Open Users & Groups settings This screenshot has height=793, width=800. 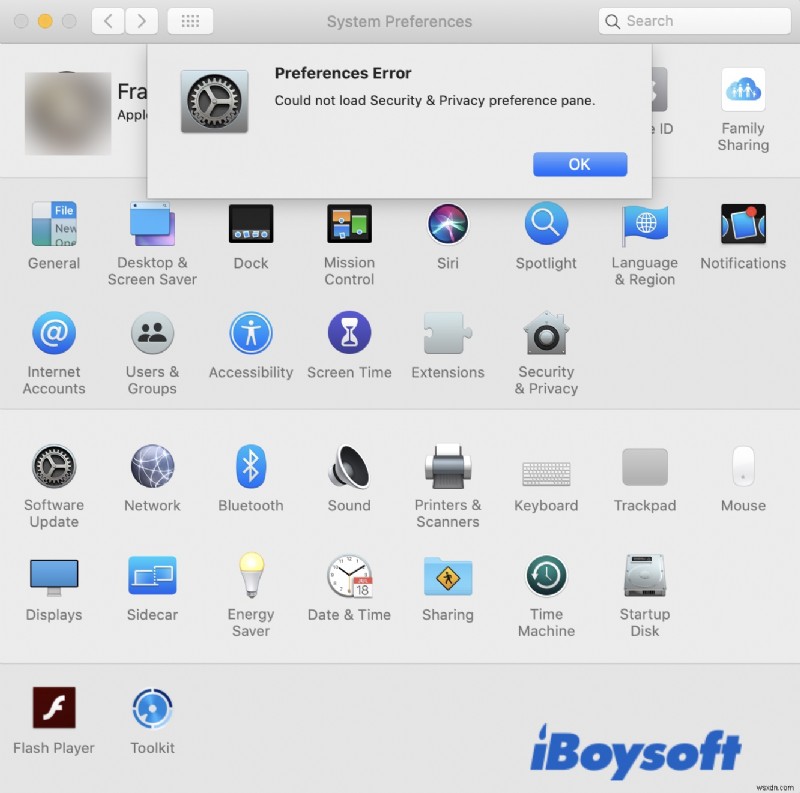pyautogui.click(x=152, y=331)
